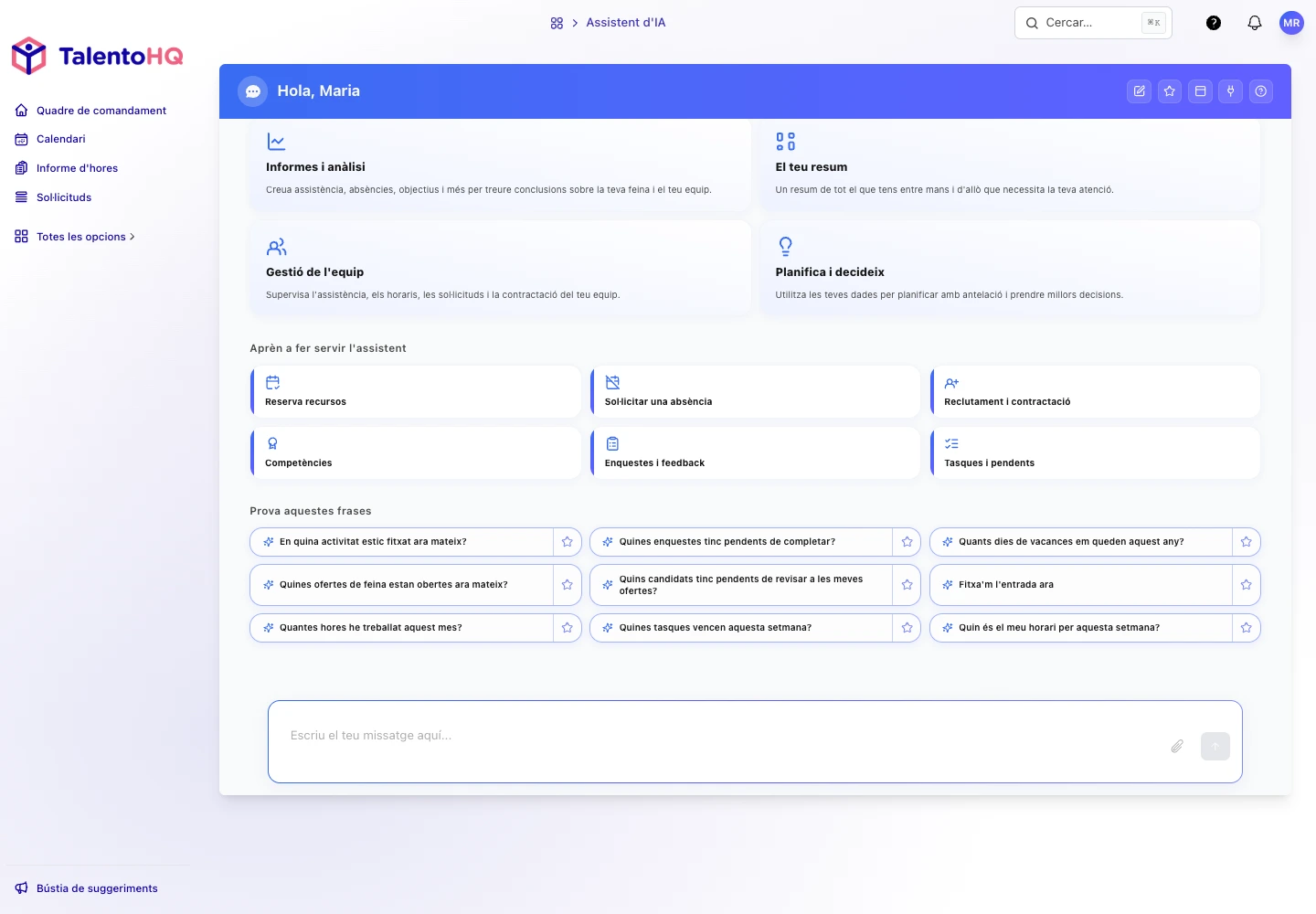This screenshot has height=914, width=1316.
Task: Select the 'Fitxa'm l'entrada ara' phrase
Action: (x=1081, y=585)
